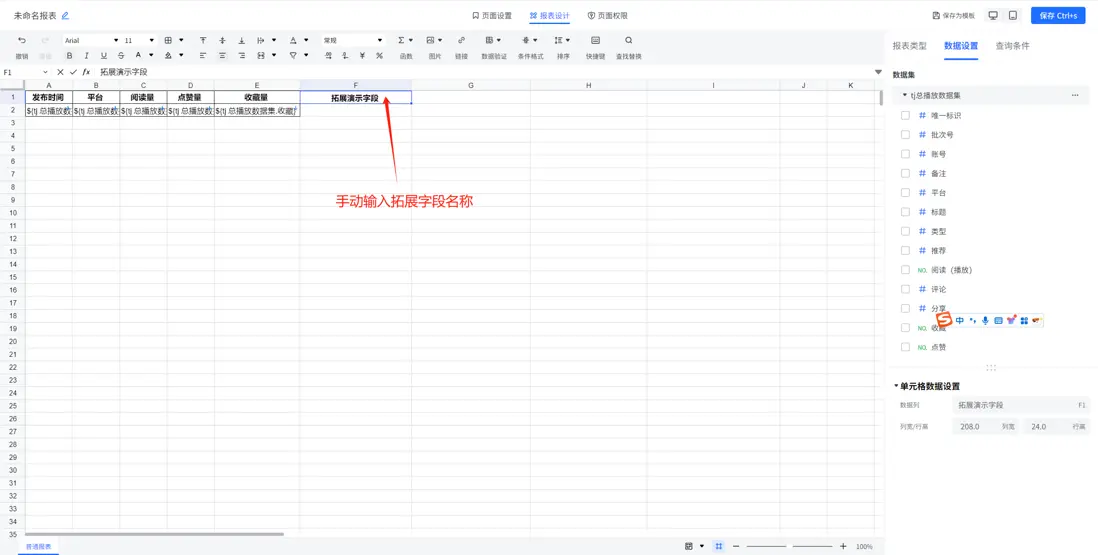
Task: Toggle bold formatting
Action: [x=69, y=56]
